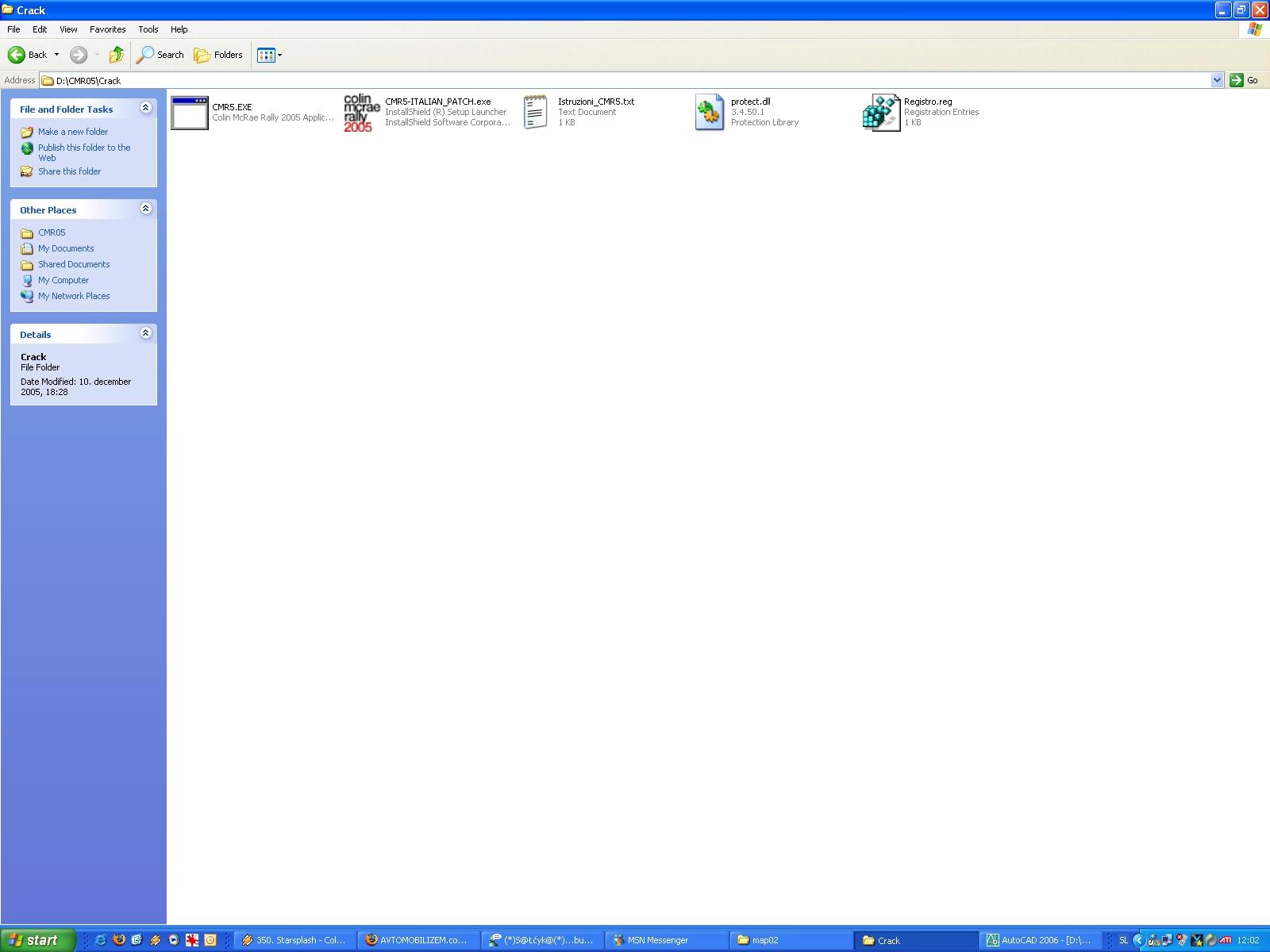This screenshot has height=952, width=1270.
Task: Collapse the File and Folder Tasks panel
Action: [145, 108]
